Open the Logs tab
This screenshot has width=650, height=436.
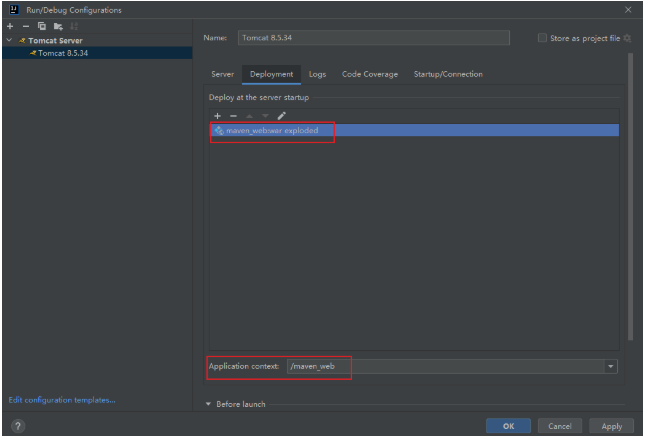pos(317,74)
